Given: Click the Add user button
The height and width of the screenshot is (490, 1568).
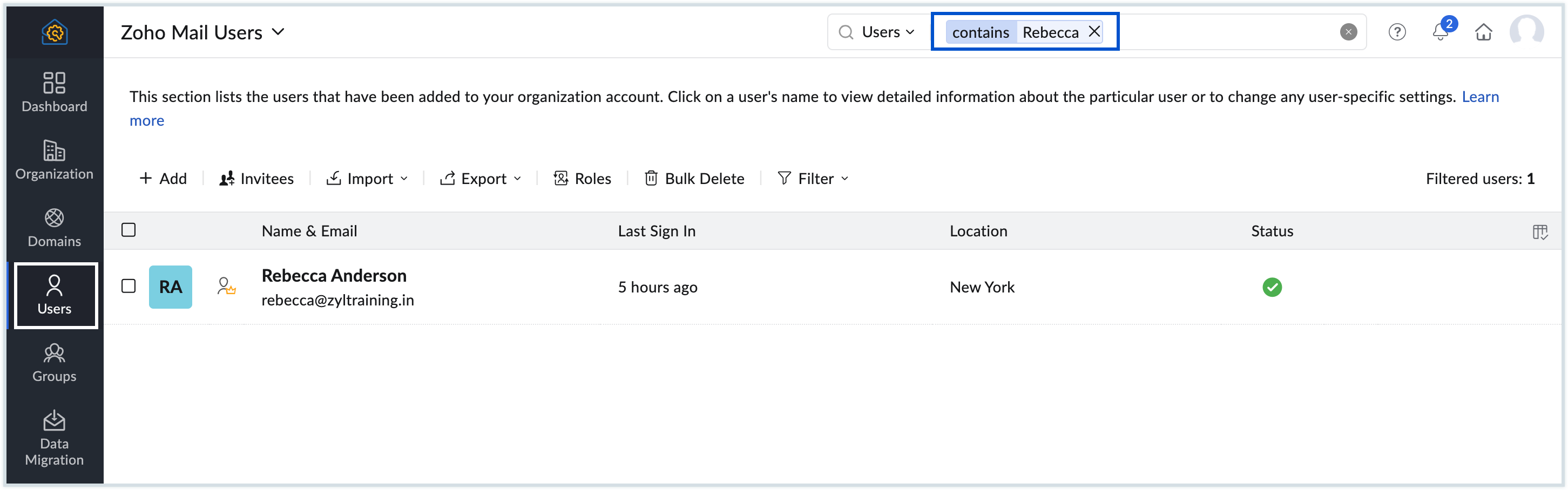Looking at the screenshot, I should 162,178.
